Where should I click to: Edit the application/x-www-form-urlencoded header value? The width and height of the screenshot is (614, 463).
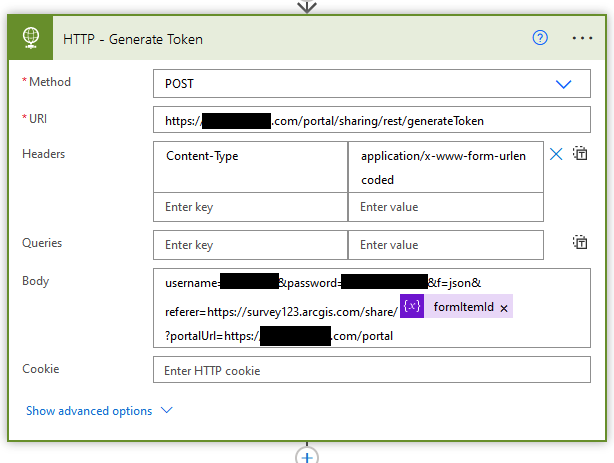(445, 167)
